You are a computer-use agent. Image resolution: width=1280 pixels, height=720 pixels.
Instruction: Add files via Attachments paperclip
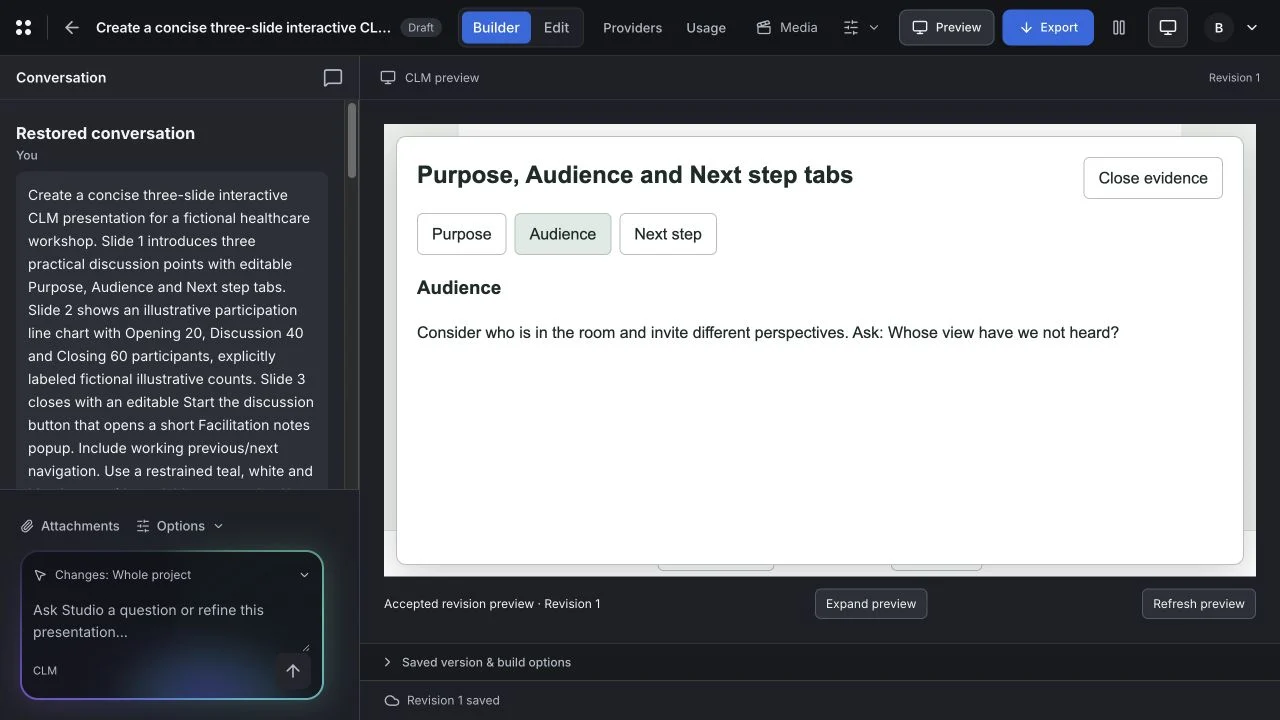point(70,526)
